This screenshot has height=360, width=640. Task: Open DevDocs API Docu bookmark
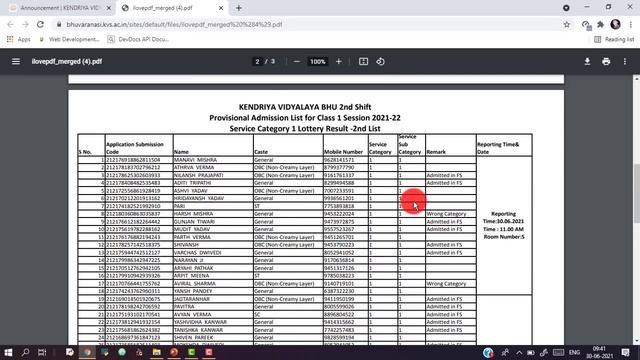138,39
